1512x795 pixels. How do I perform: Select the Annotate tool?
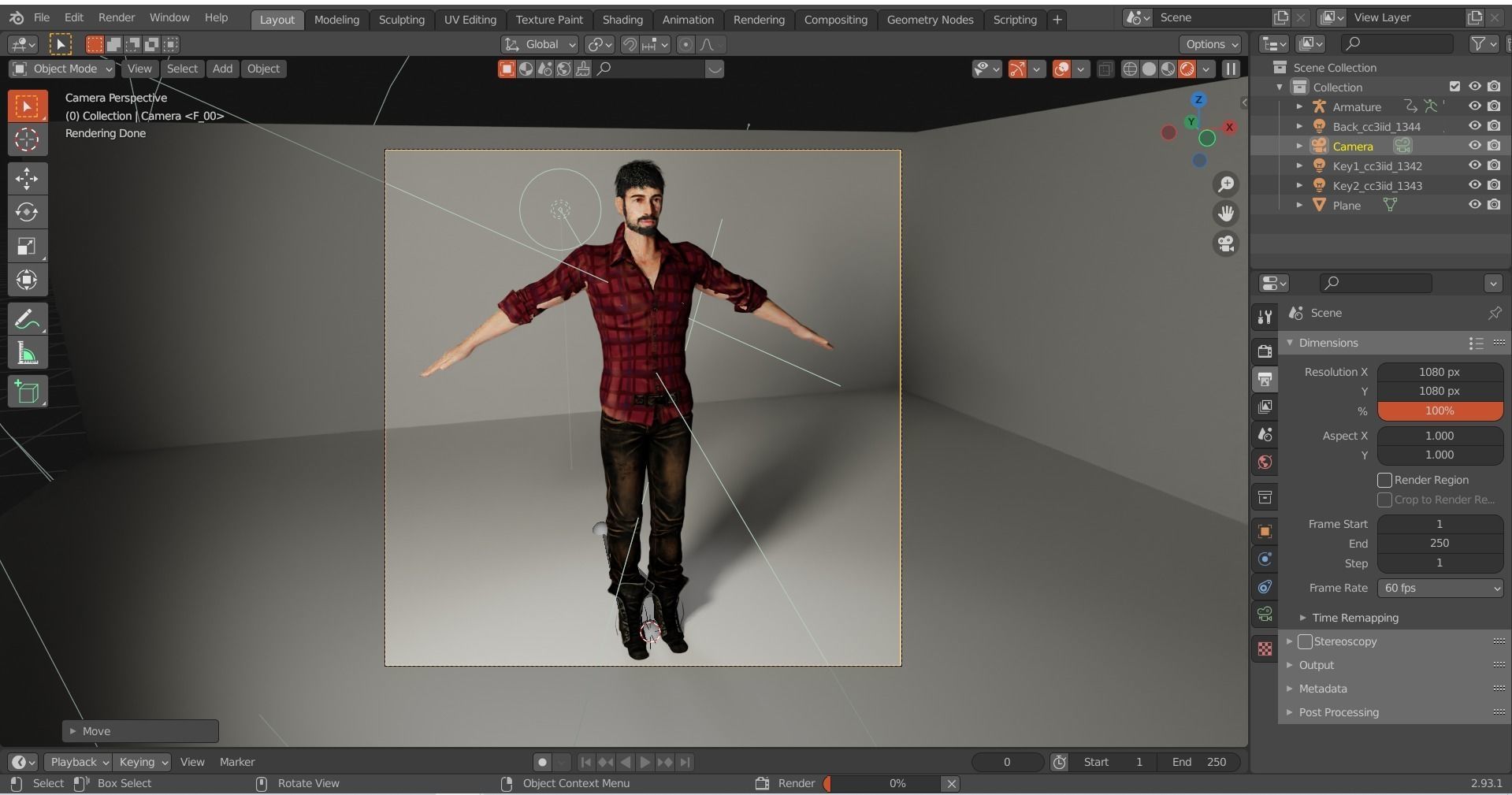(x=28, y=318)
